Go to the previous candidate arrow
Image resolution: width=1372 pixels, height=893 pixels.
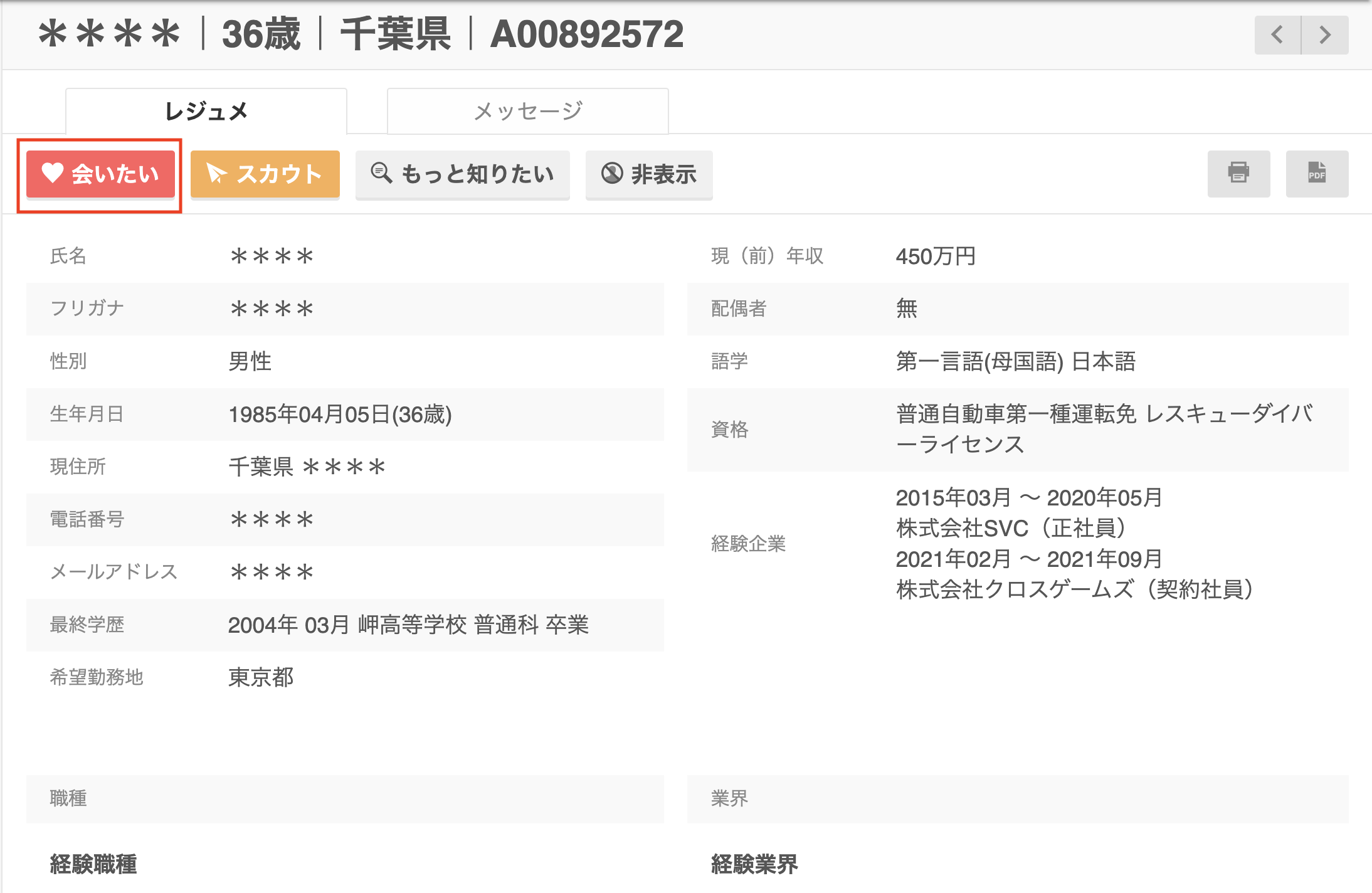[1277, 35]
